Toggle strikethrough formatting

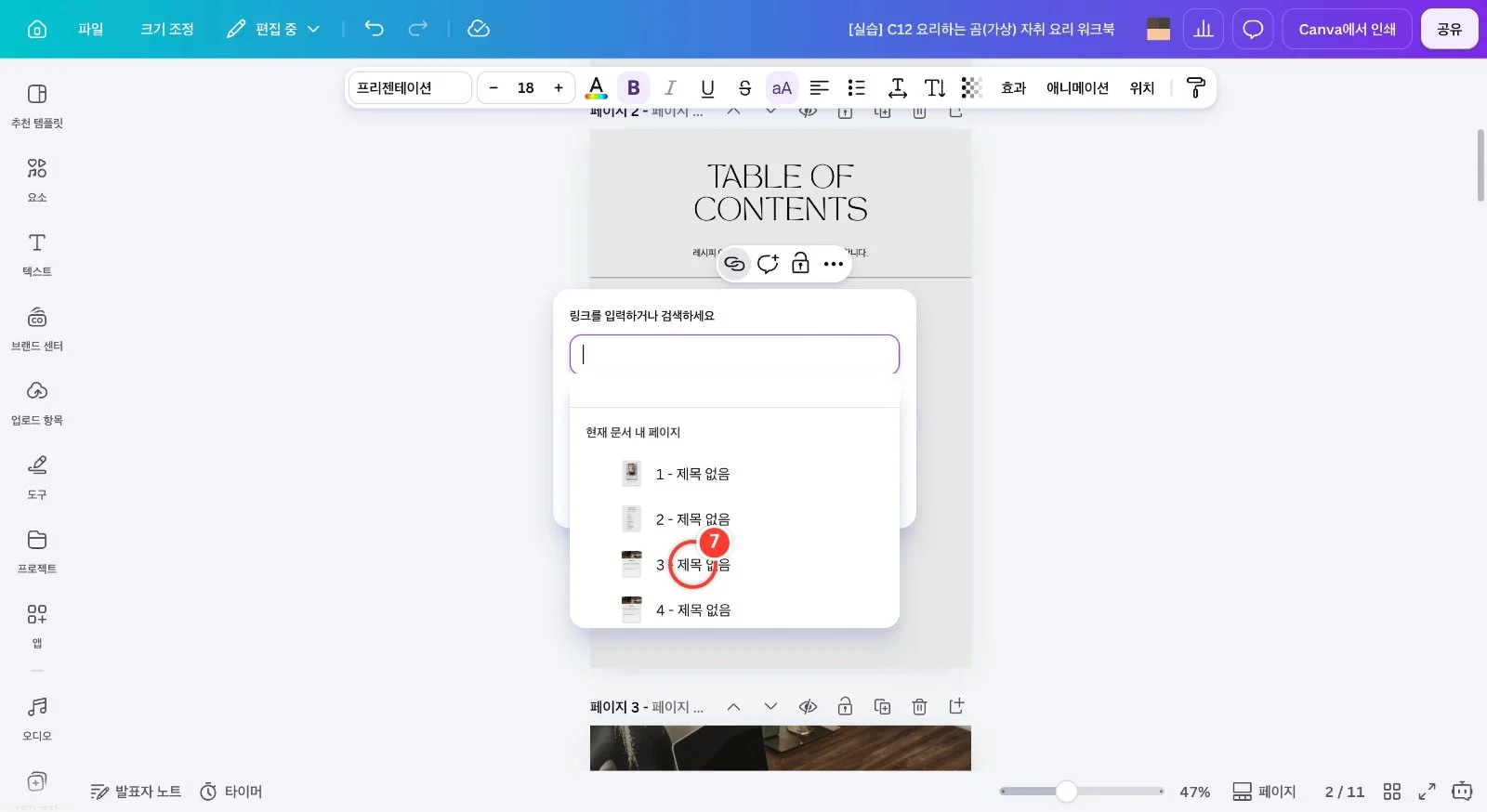pos(744,87)
